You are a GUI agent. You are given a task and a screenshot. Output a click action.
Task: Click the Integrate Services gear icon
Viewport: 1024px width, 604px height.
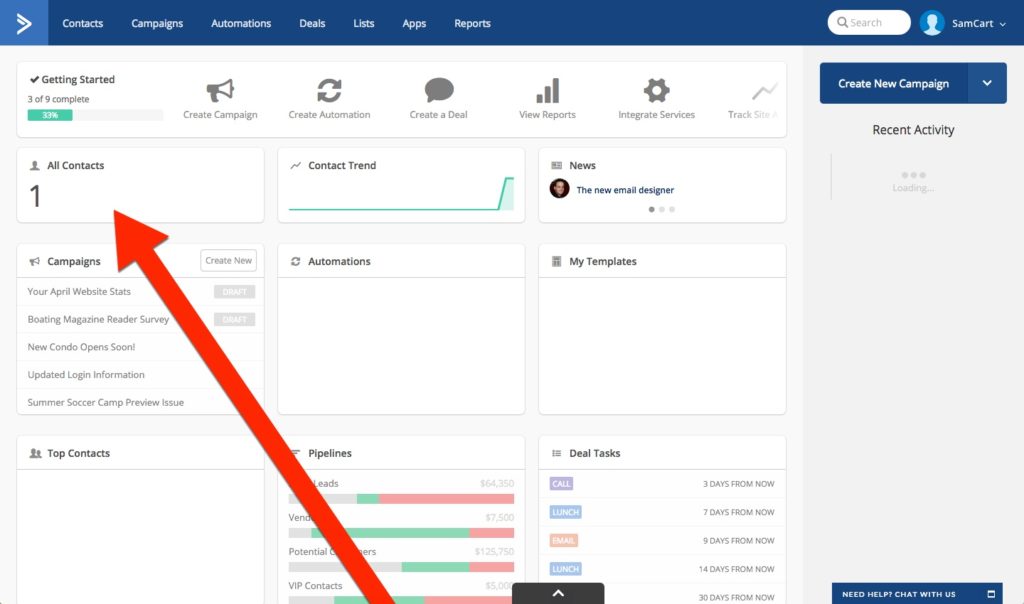tap(656, 90)
